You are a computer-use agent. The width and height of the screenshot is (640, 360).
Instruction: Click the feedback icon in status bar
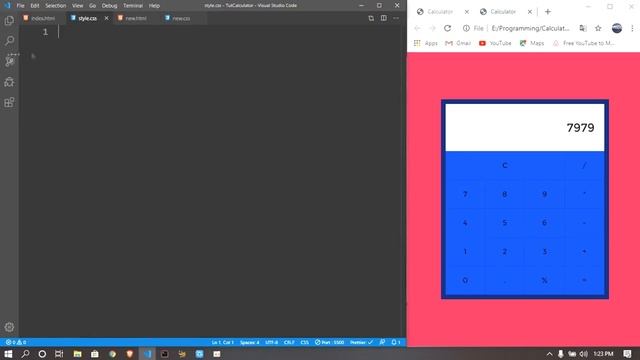point(382,342)
